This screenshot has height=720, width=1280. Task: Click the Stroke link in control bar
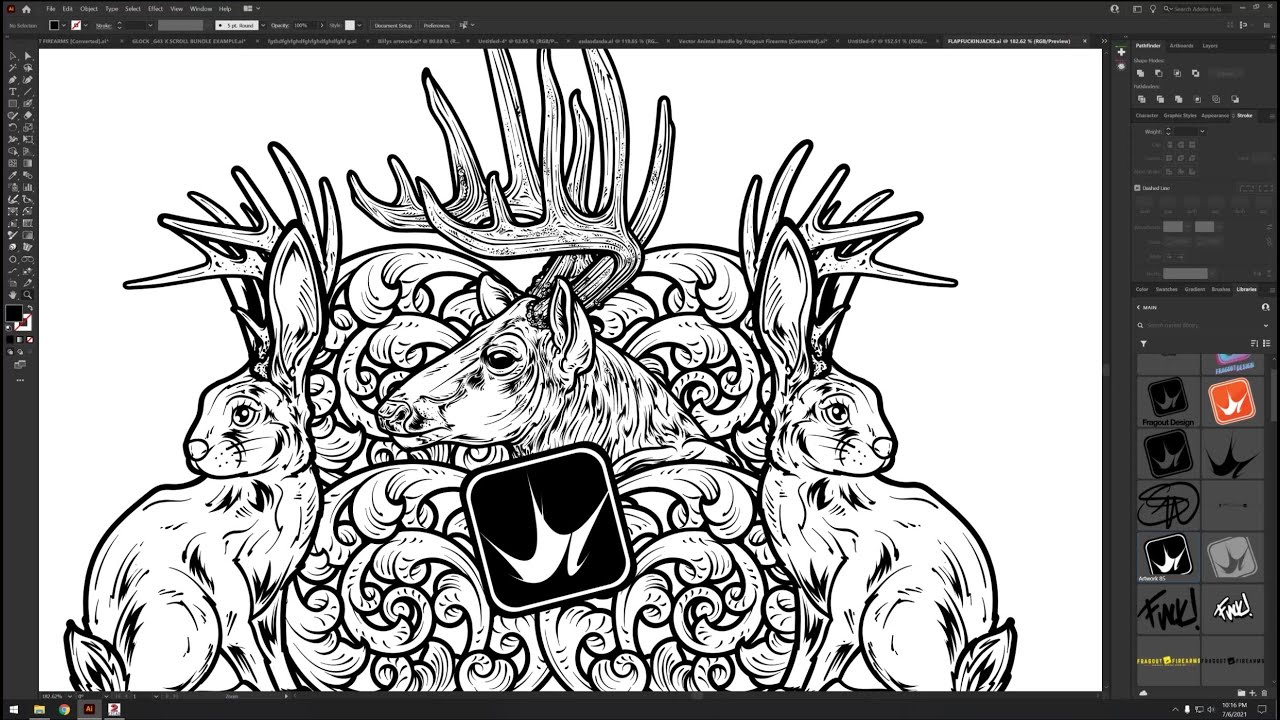[103, 25]
